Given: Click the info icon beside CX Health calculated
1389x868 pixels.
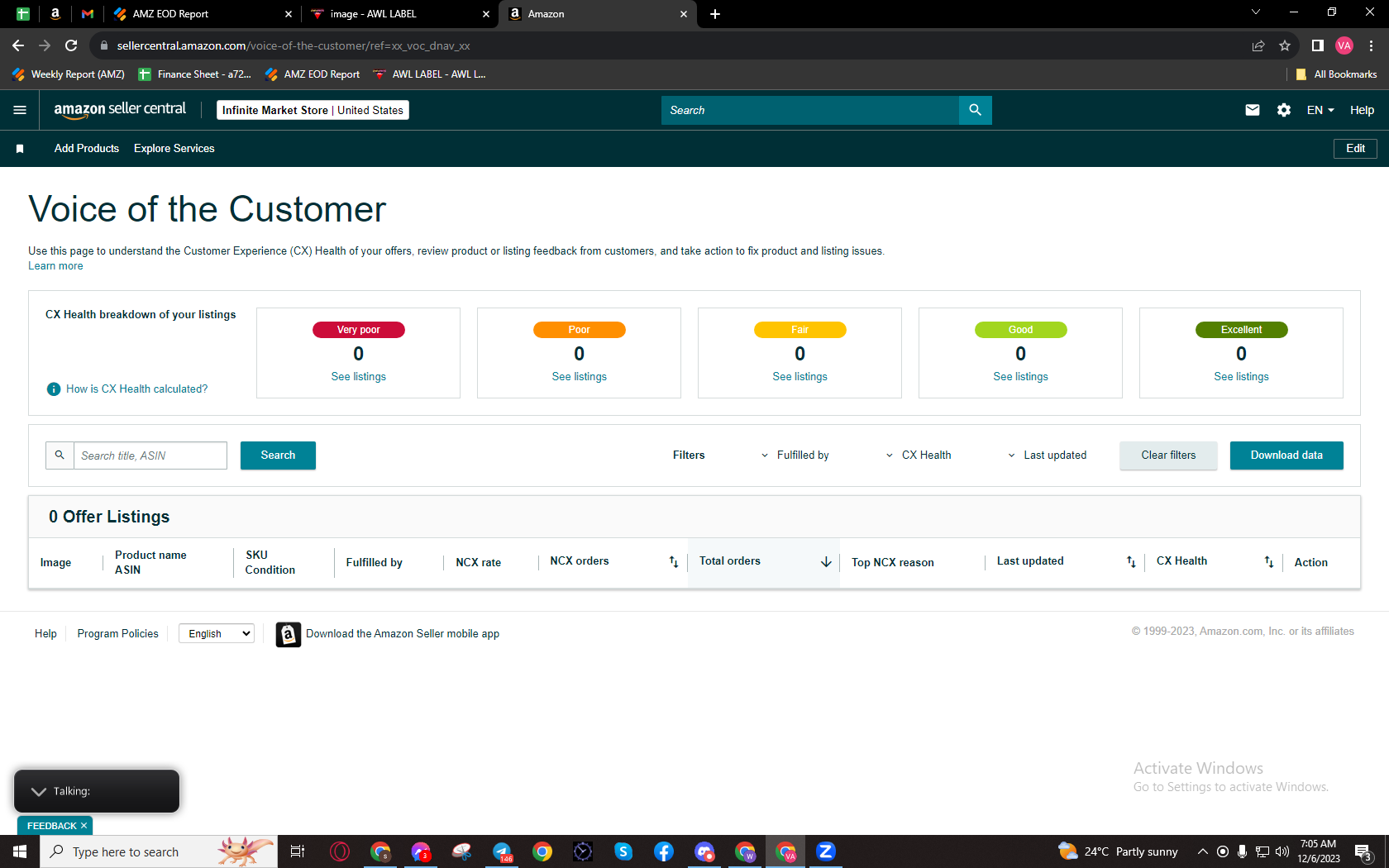Looking at the screenshot, I should [54, 389].
